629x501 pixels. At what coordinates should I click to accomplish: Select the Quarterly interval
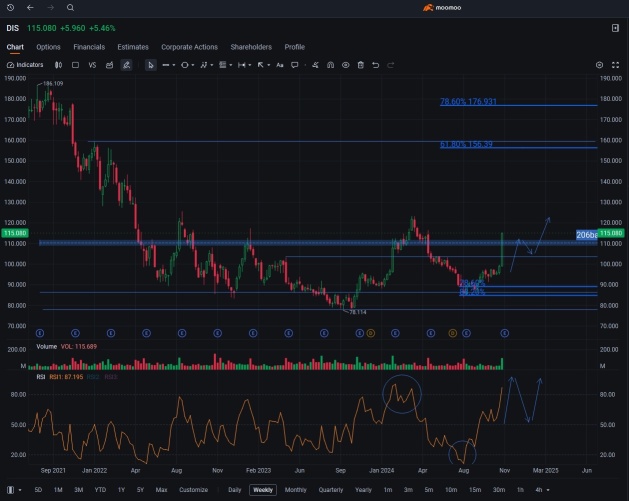[331, 490]
